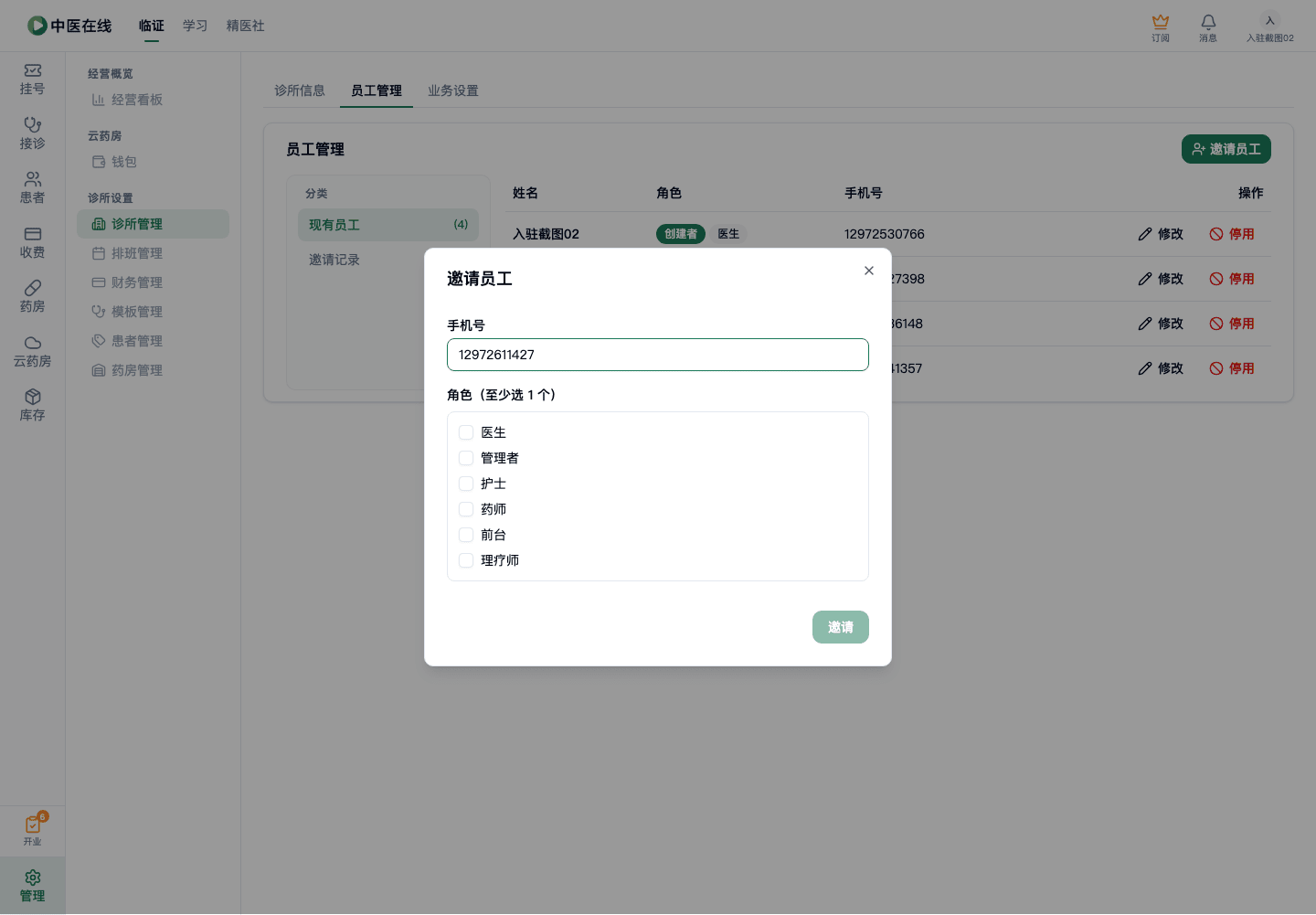Click 修改 in row ending 6148
This screenshot has height=915, width=1316.
pyautogui.click(x=1161, y=324)
